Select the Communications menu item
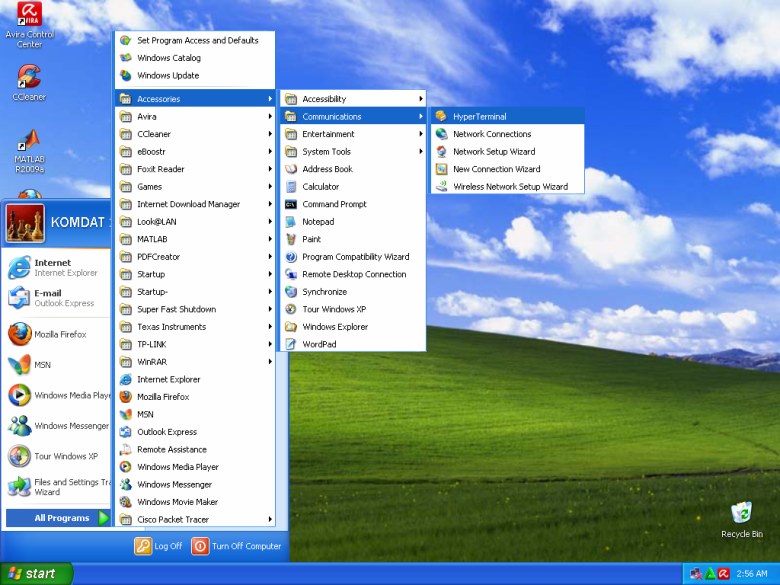780x585 pixels. [x=353, y=116]
